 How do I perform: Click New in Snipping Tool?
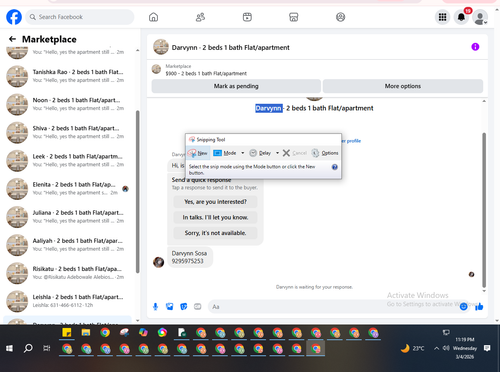[198, 153]
